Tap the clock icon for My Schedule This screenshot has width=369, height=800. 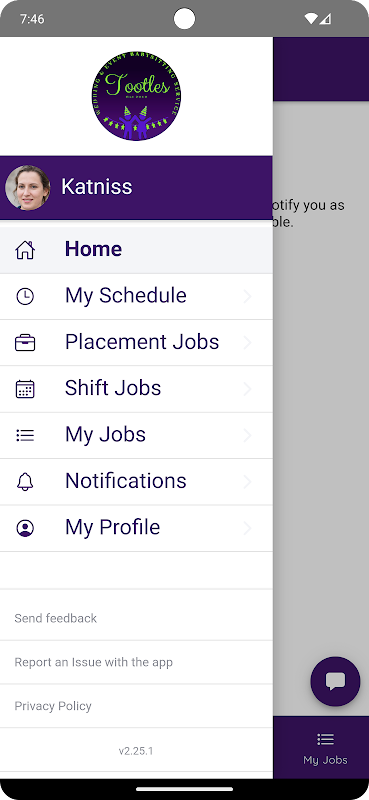point(25,296)
